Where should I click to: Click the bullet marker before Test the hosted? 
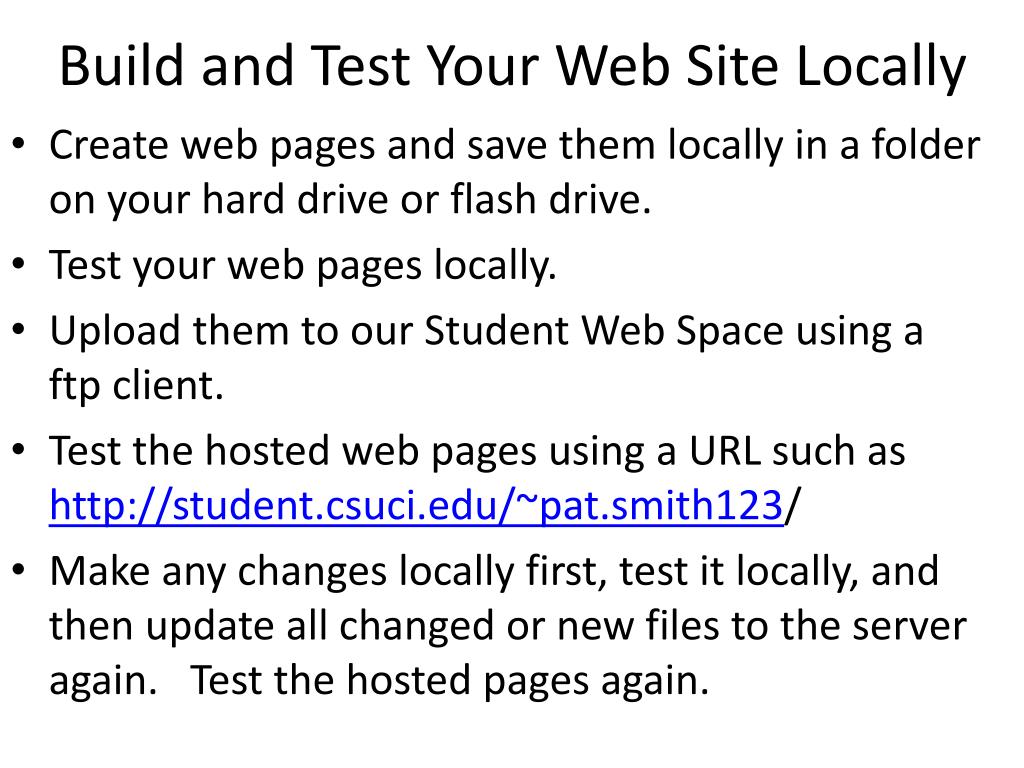(x=18, y=450)
